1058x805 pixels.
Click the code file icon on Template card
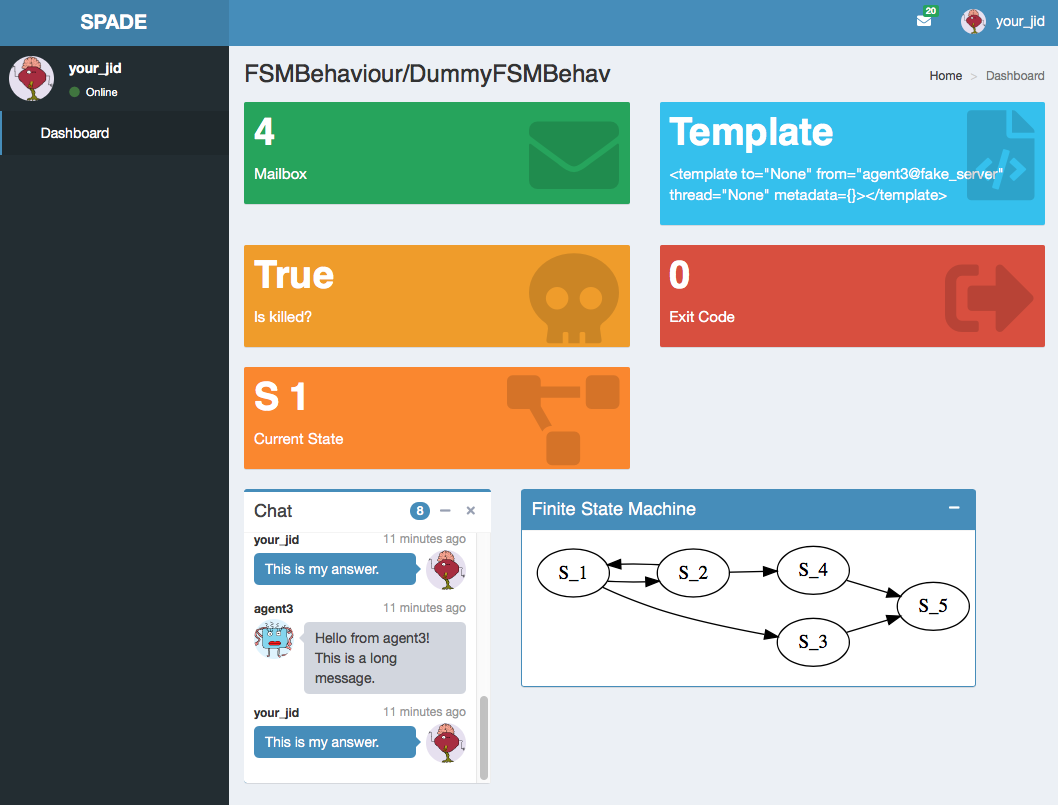click(x=1000, y=155)
